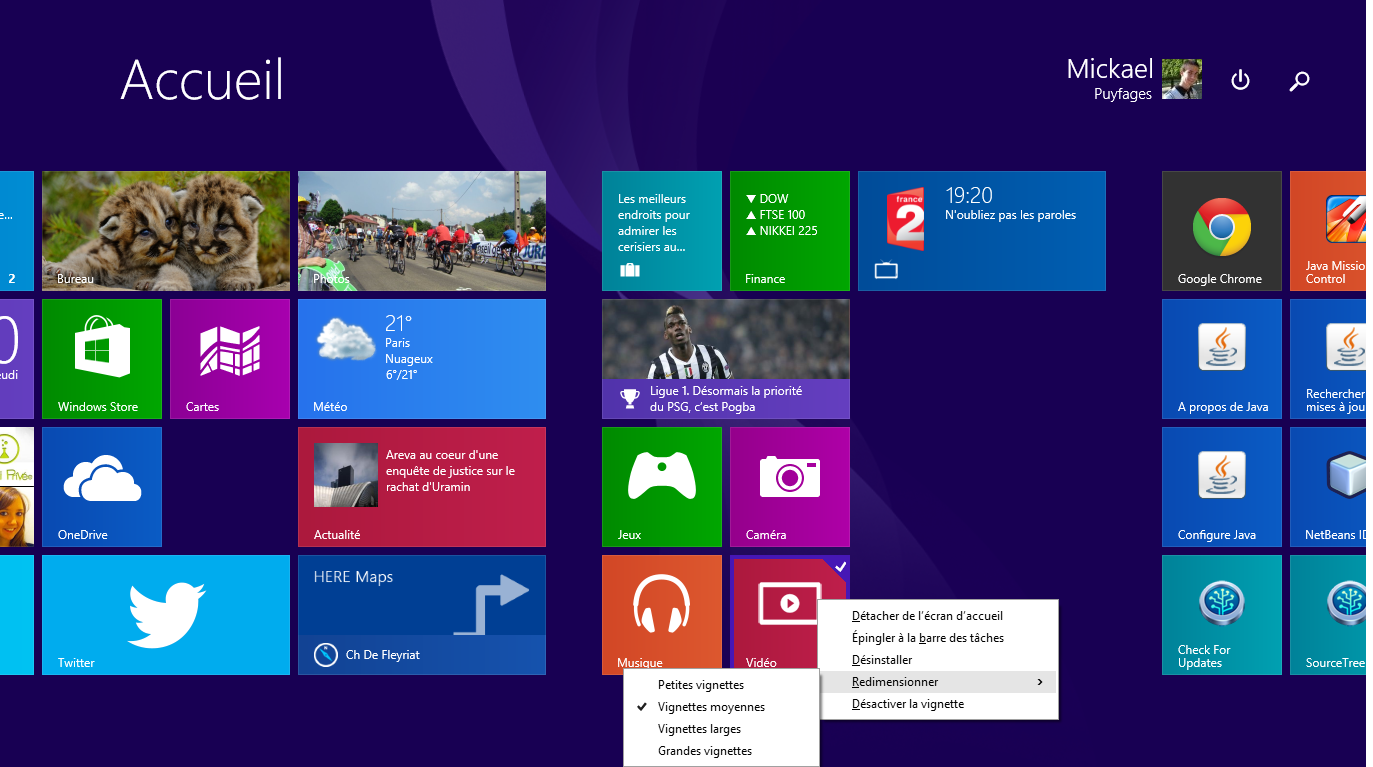The image size is (1373, 767).
Task: Open the HERE Maps tile
Action: click(422, 615)
